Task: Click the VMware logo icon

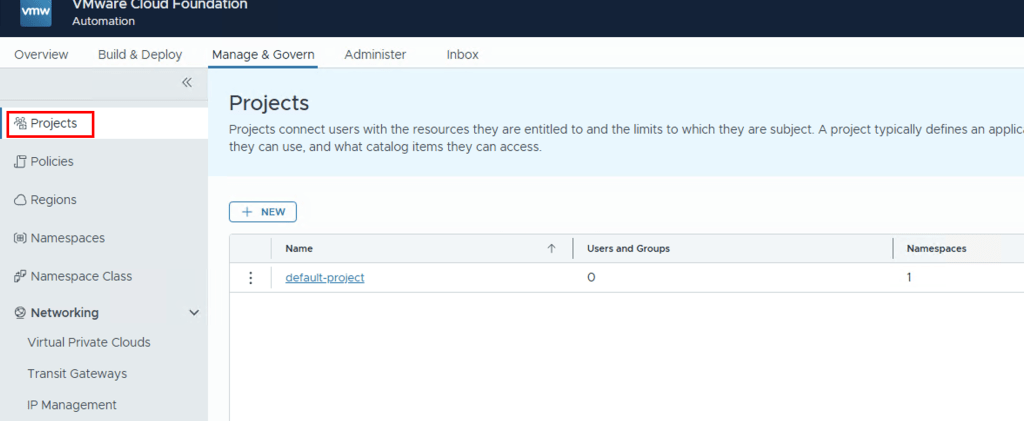Action: pyautogui.click(x=35, y=12)
